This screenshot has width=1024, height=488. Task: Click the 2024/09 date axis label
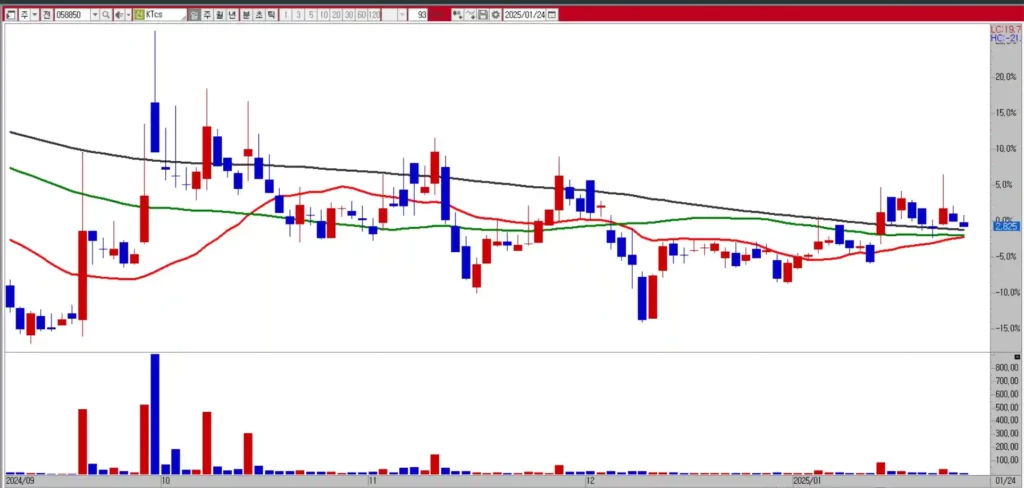coord(18,481)
